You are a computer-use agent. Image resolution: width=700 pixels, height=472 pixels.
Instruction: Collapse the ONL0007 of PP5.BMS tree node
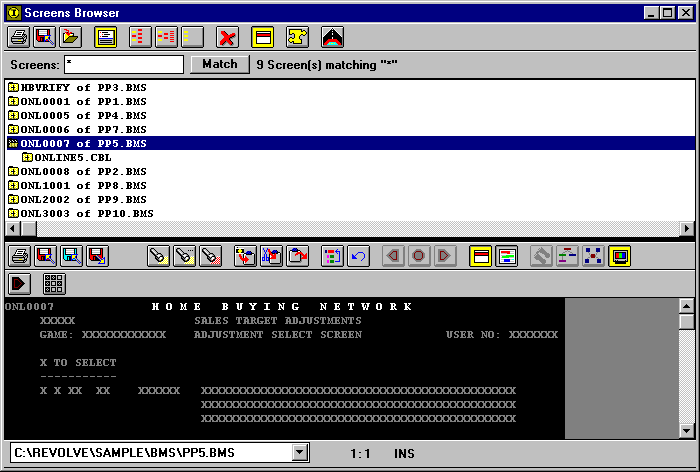[x=13, y=144]
